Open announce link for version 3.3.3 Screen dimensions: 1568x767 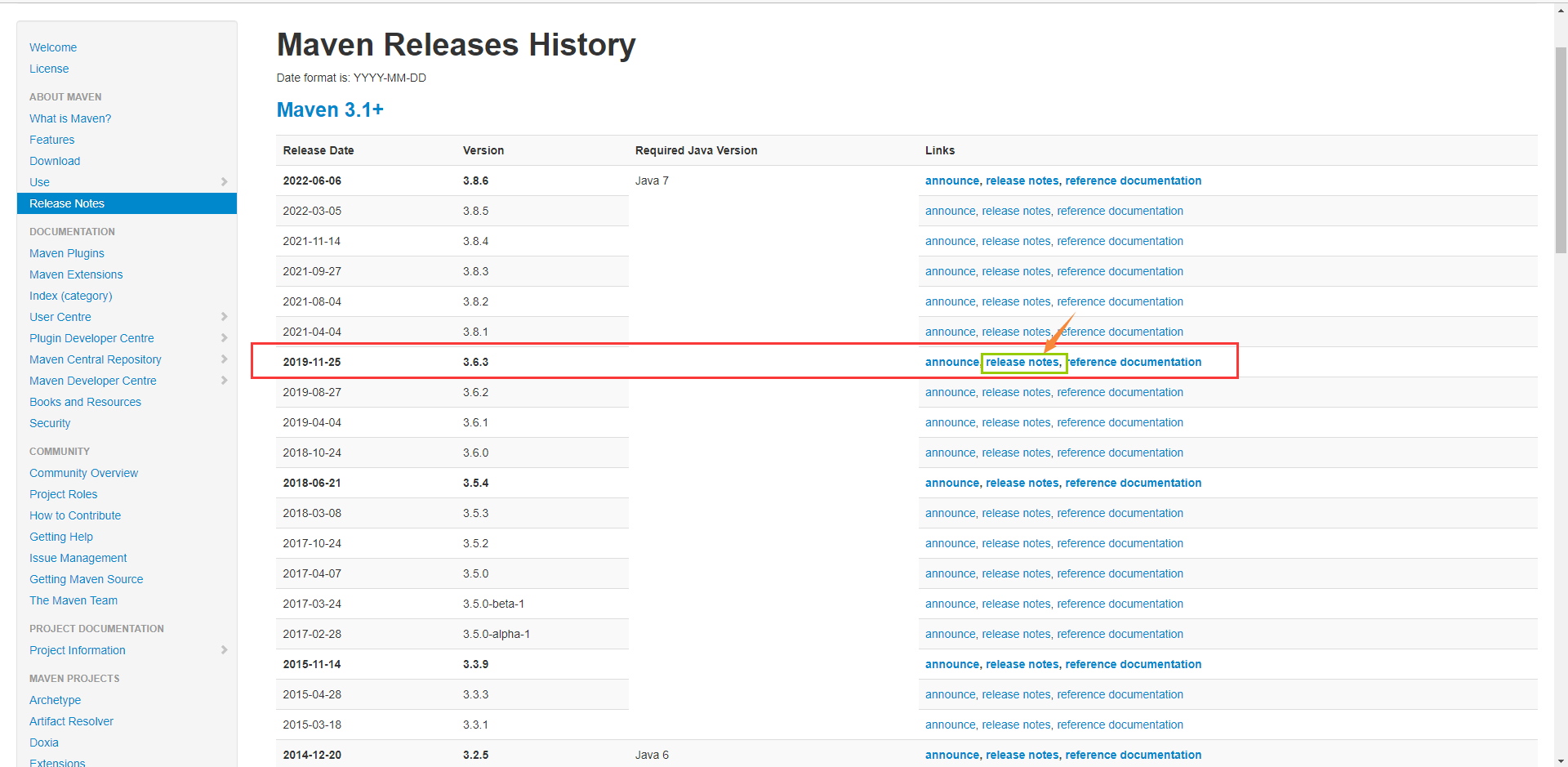coord(950,694)
